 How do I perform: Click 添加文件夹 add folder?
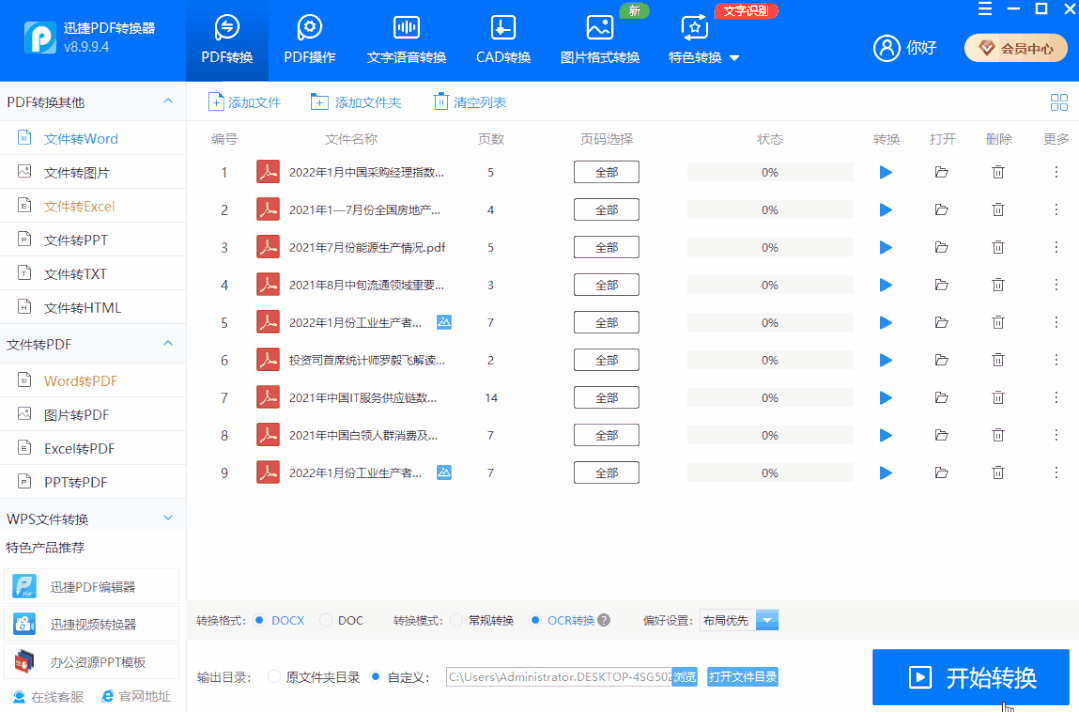[356, 103]
